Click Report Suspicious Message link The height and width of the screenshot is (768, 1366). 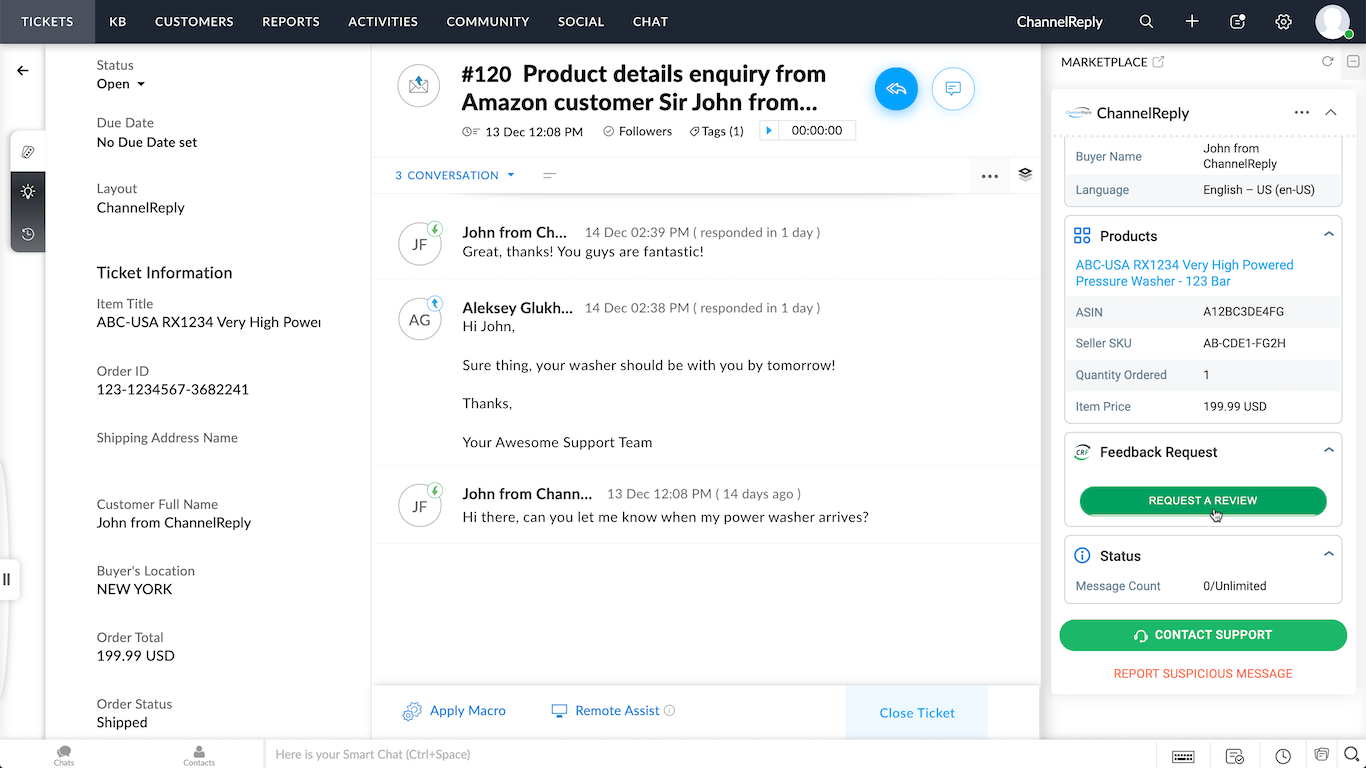pos(1203,674)
